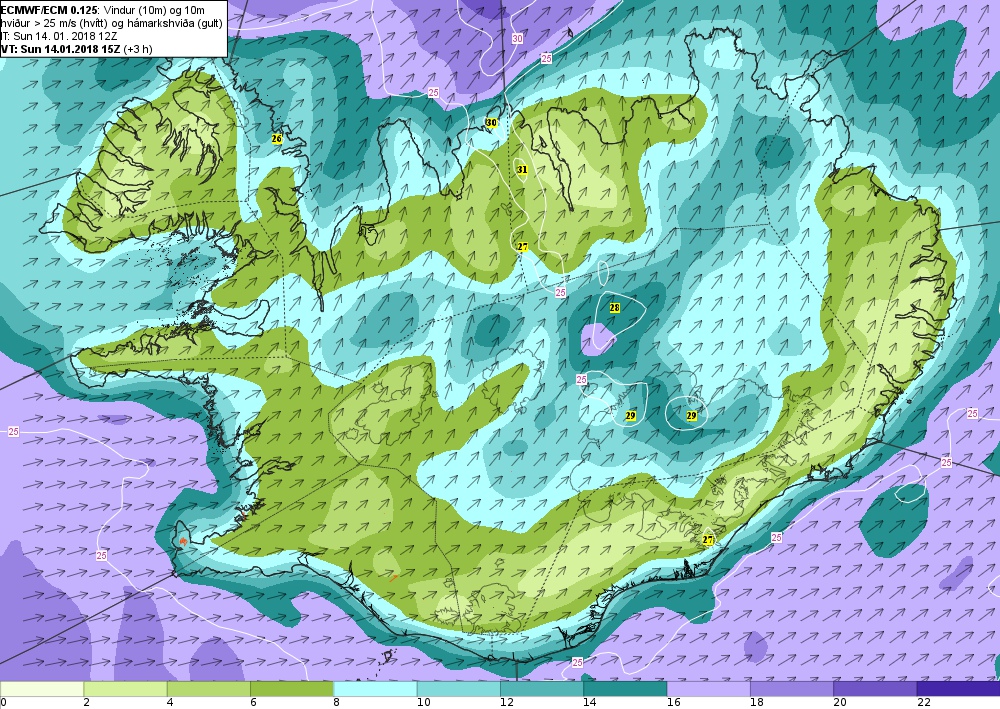Select the aqua 10–12 legend color band
The image size is (1000, 709).
459,689
